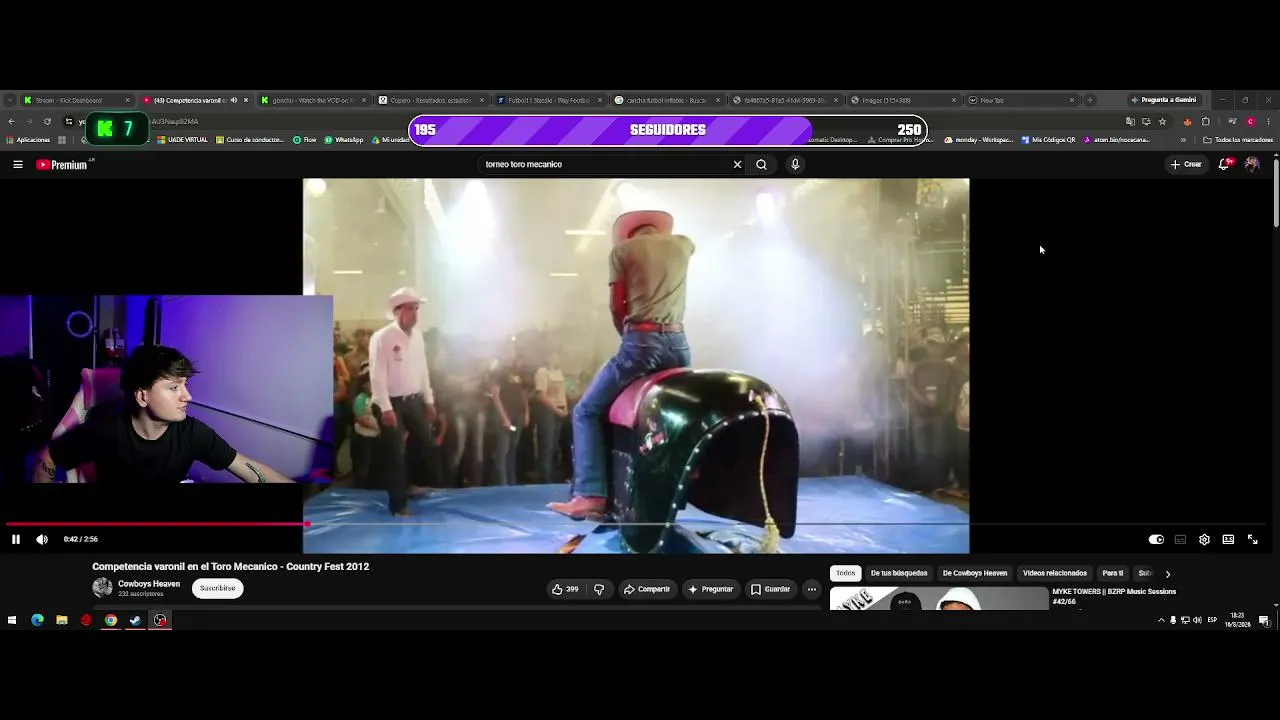Open Steam from the taskbar

[x=135, y=620]
